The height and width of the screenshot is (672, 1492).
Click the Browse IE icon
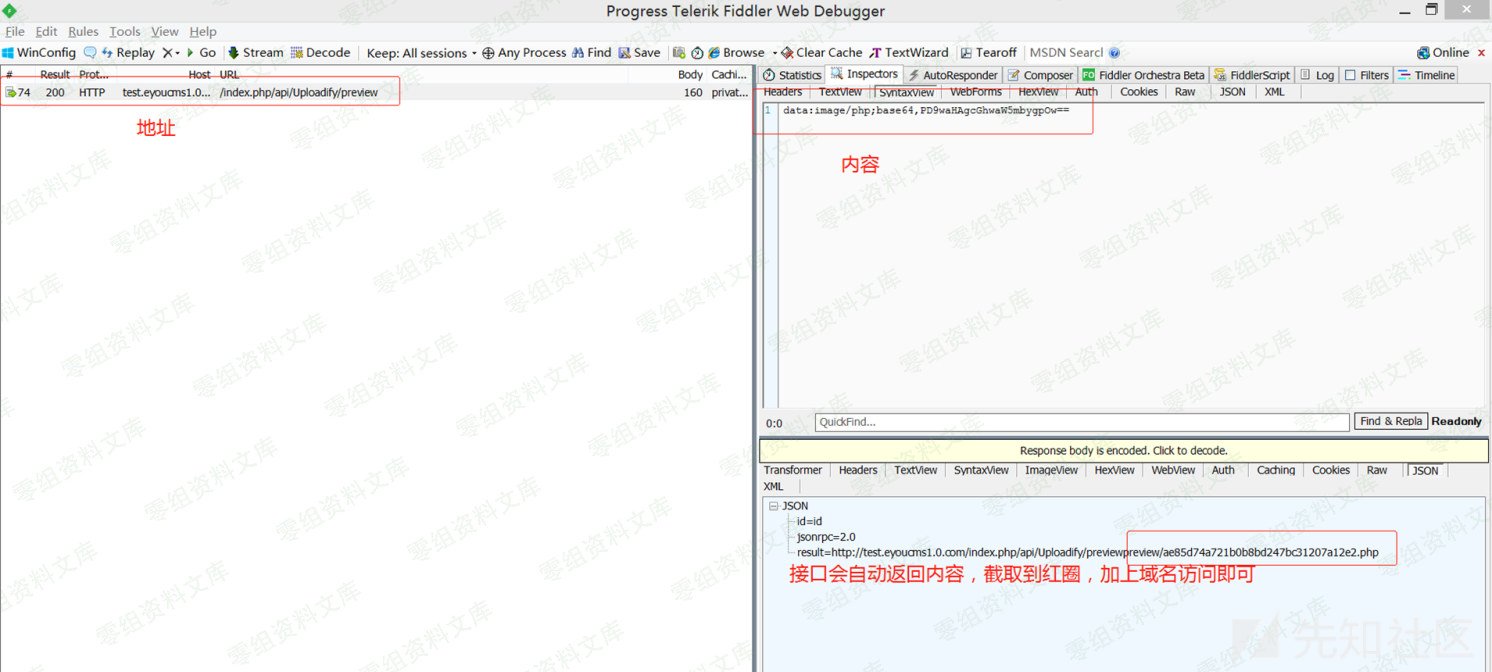pyautogui.click(x=714, y=53)
